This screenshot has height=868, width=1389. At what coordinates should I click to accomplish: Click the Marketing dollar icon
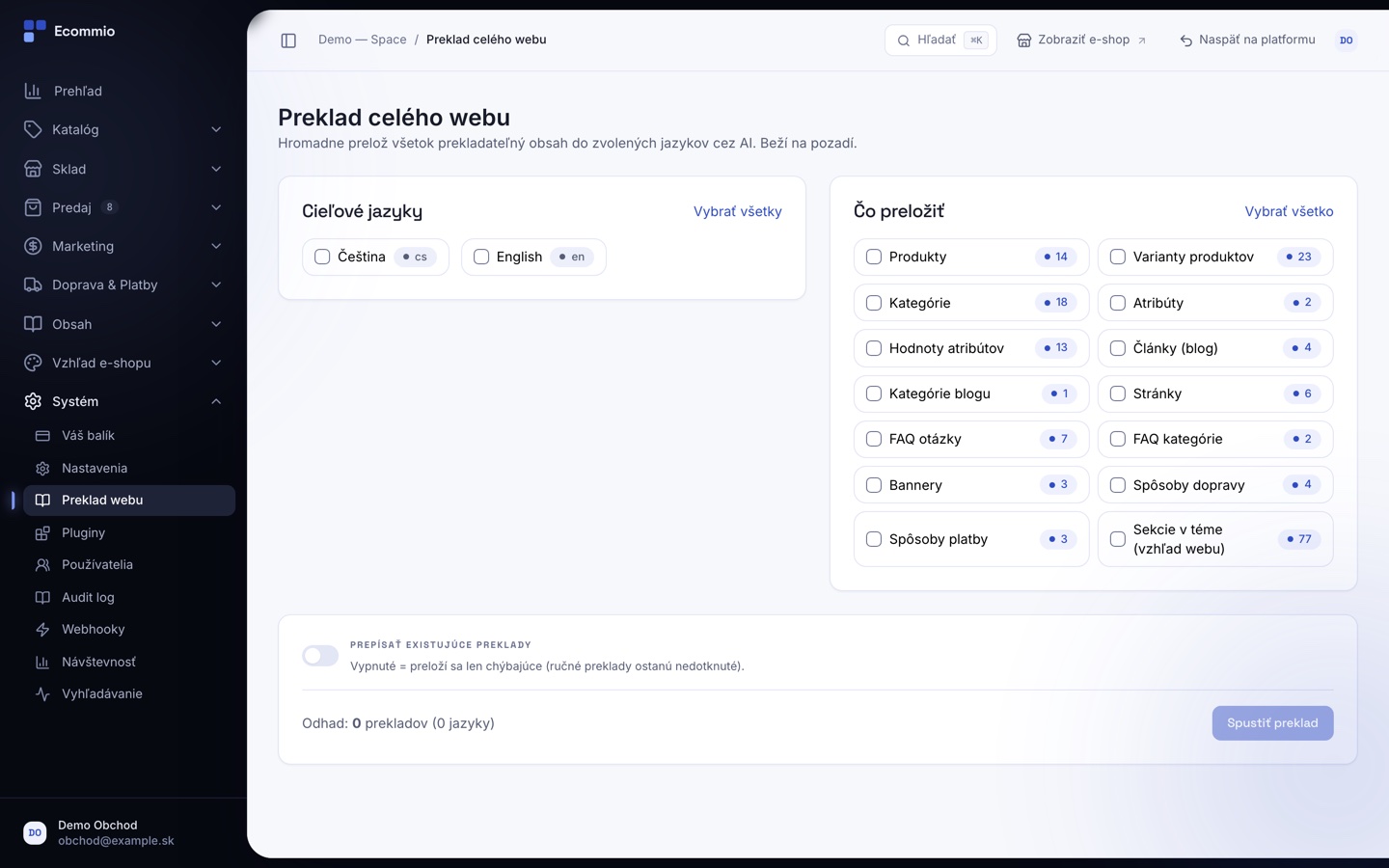[33, 246]
